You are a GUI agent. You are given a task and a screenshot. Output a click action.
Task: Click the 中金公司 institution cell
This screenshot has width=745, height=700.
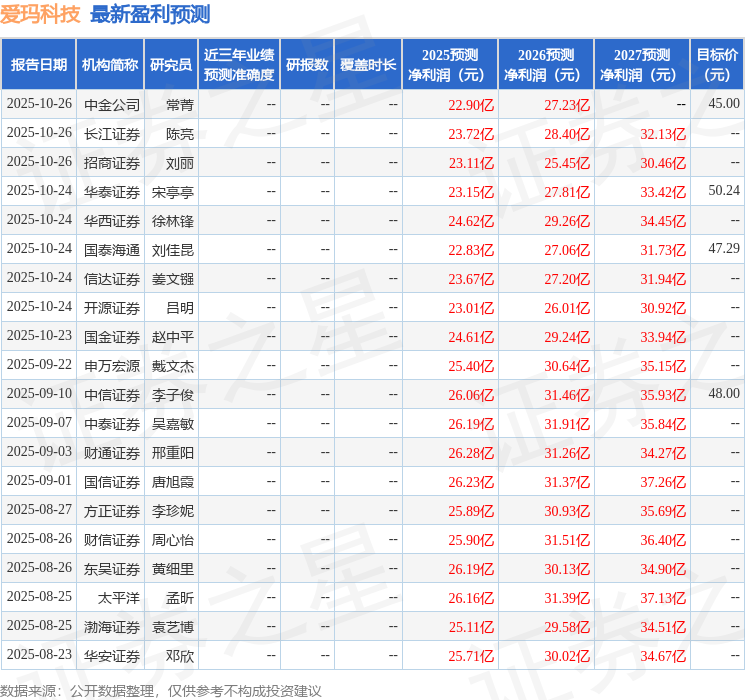pos(112,104)
